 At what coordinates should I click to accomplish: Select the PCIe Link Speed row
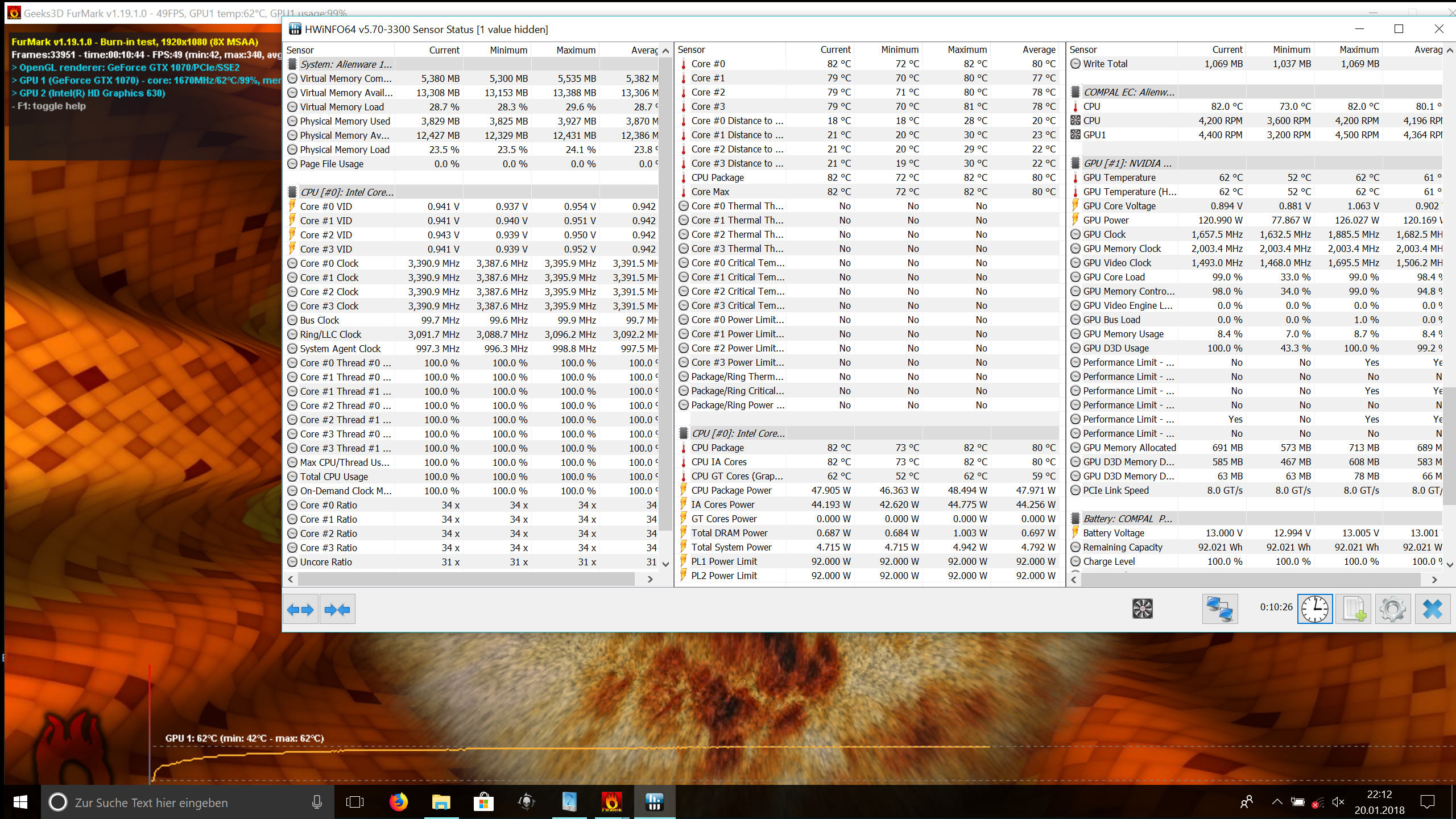pyautogui.click(x=1256, y=490)
